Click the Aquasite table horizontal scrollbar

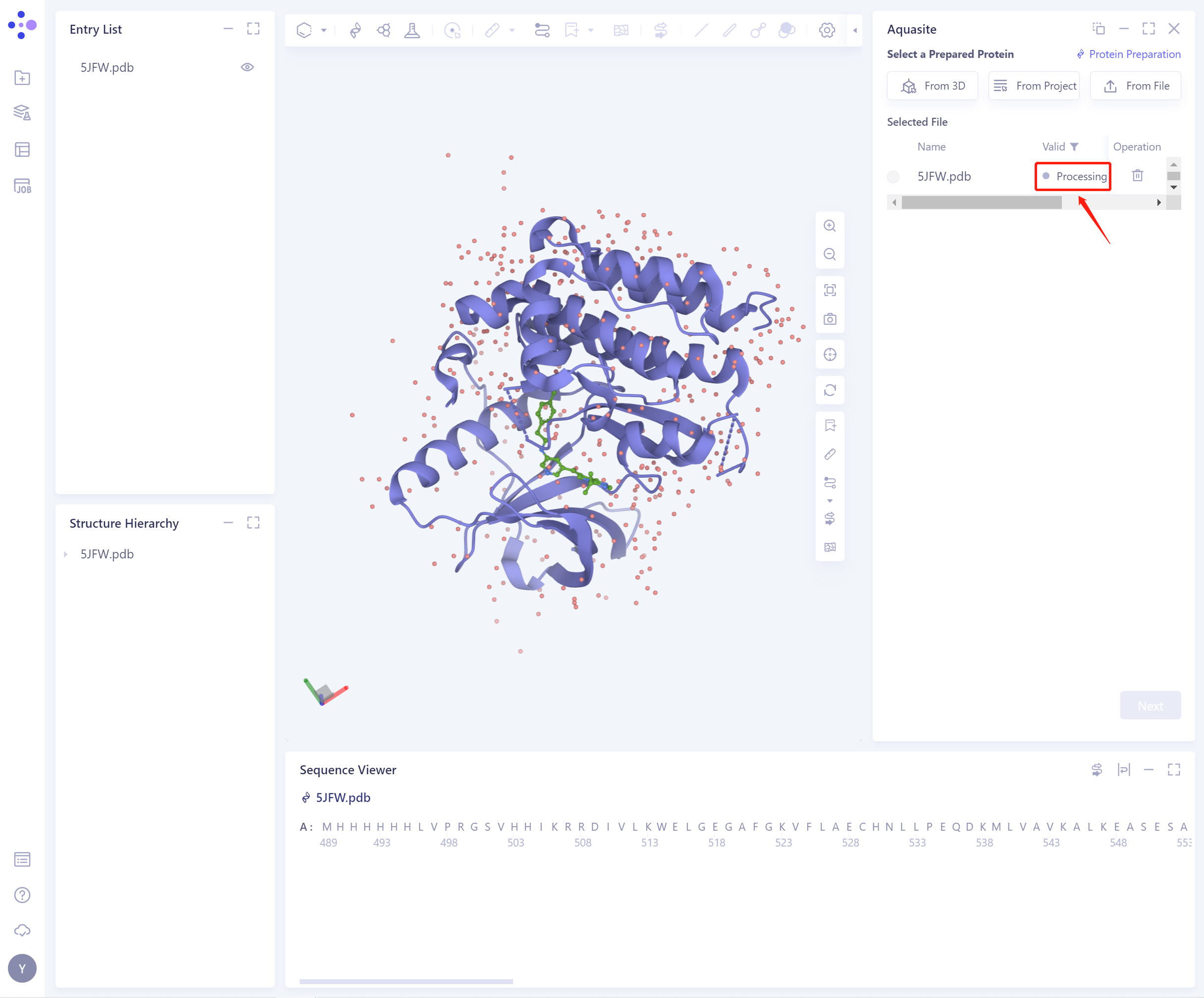[981, 202]
